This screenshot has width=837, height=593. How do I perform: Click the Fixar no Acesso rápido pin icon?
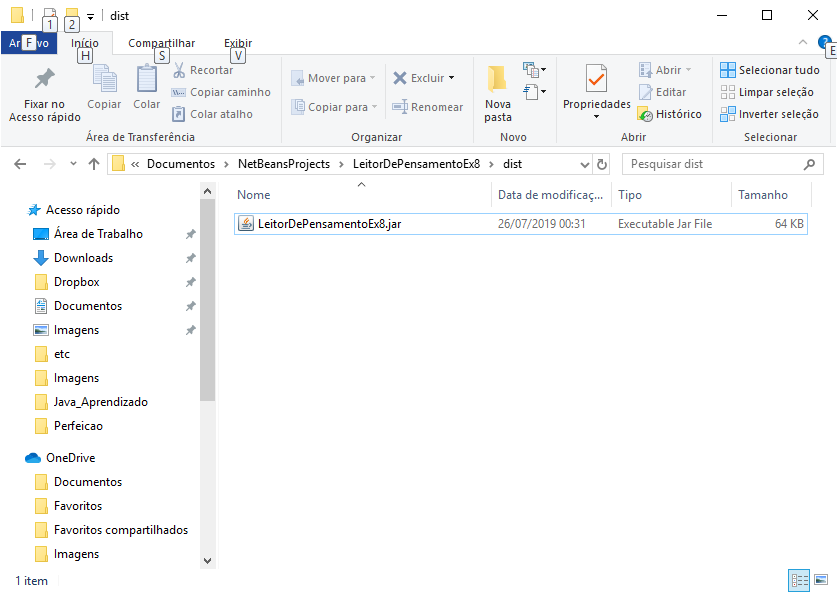(45, 79)
